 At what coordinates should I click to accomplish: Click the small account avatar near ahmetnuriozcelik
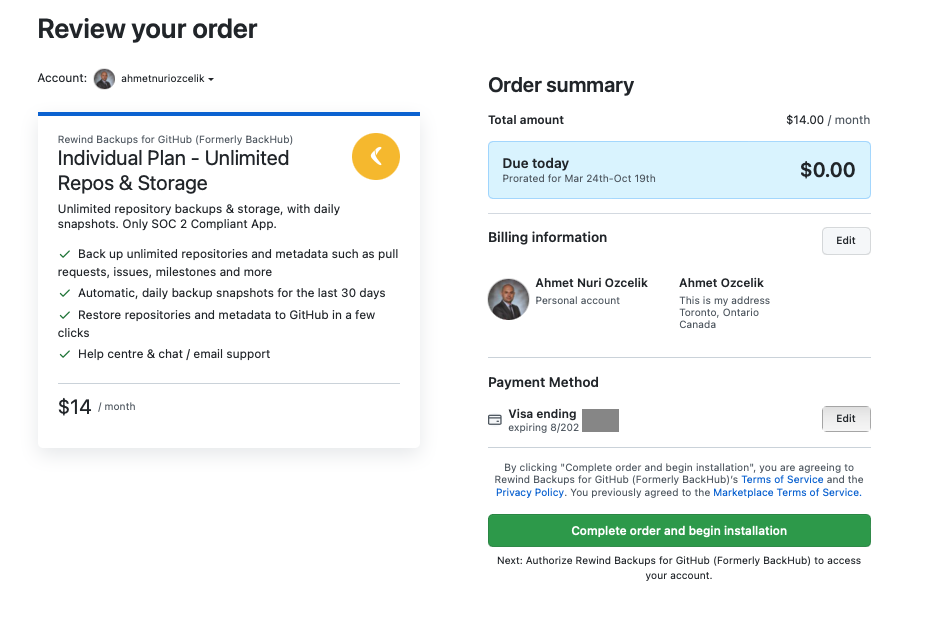[104, 79]
